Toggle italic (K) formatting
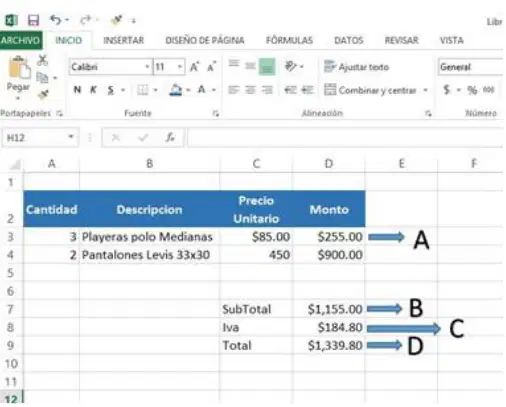 coord(93,90)
